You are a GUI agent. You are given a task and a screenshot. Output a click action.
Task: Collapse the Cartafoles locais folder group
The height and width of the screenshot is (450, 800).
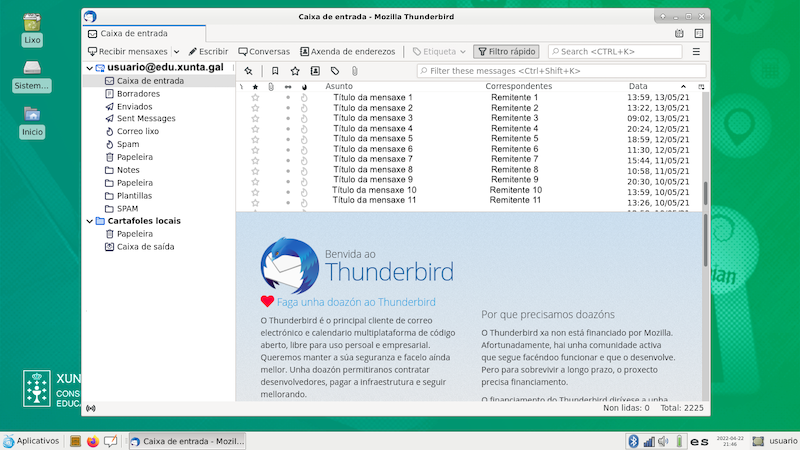tap(88, 220)
